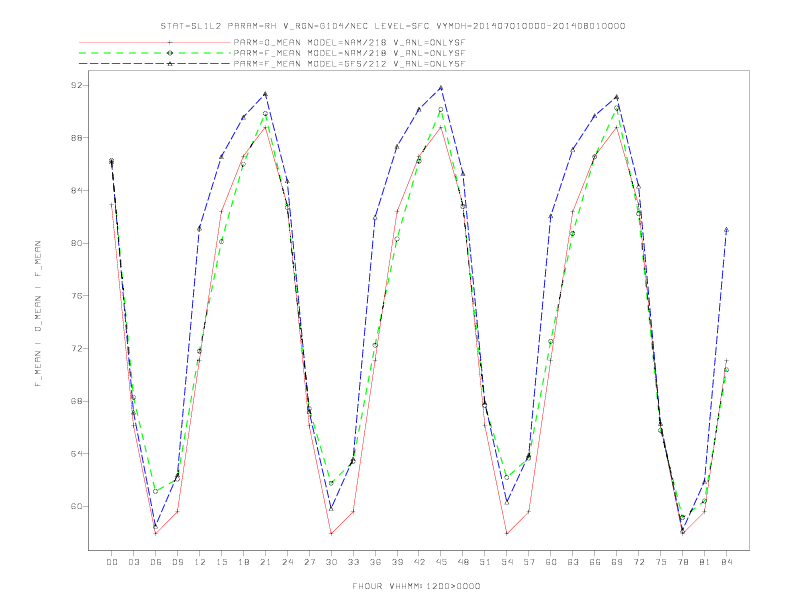
Task: Click x-axis tick label 36
Action: (375, 562)
